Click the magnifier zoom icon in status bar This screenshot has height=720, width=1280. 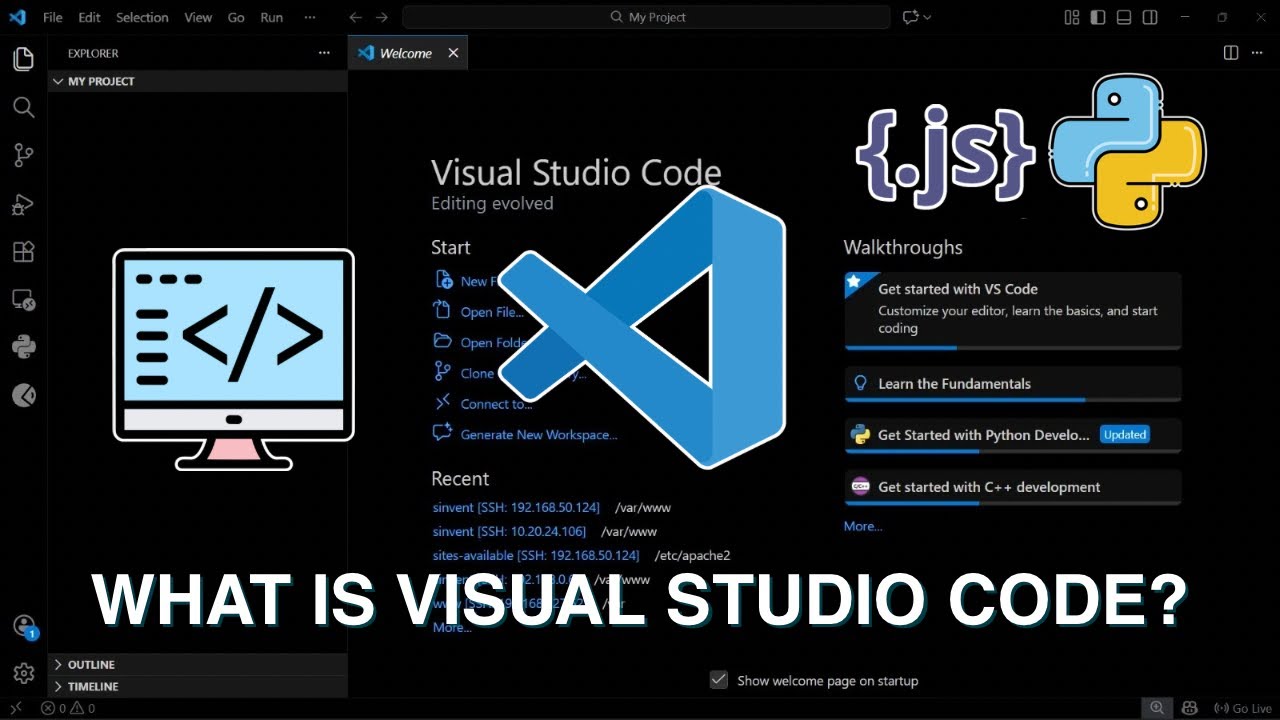point(1156,708)
